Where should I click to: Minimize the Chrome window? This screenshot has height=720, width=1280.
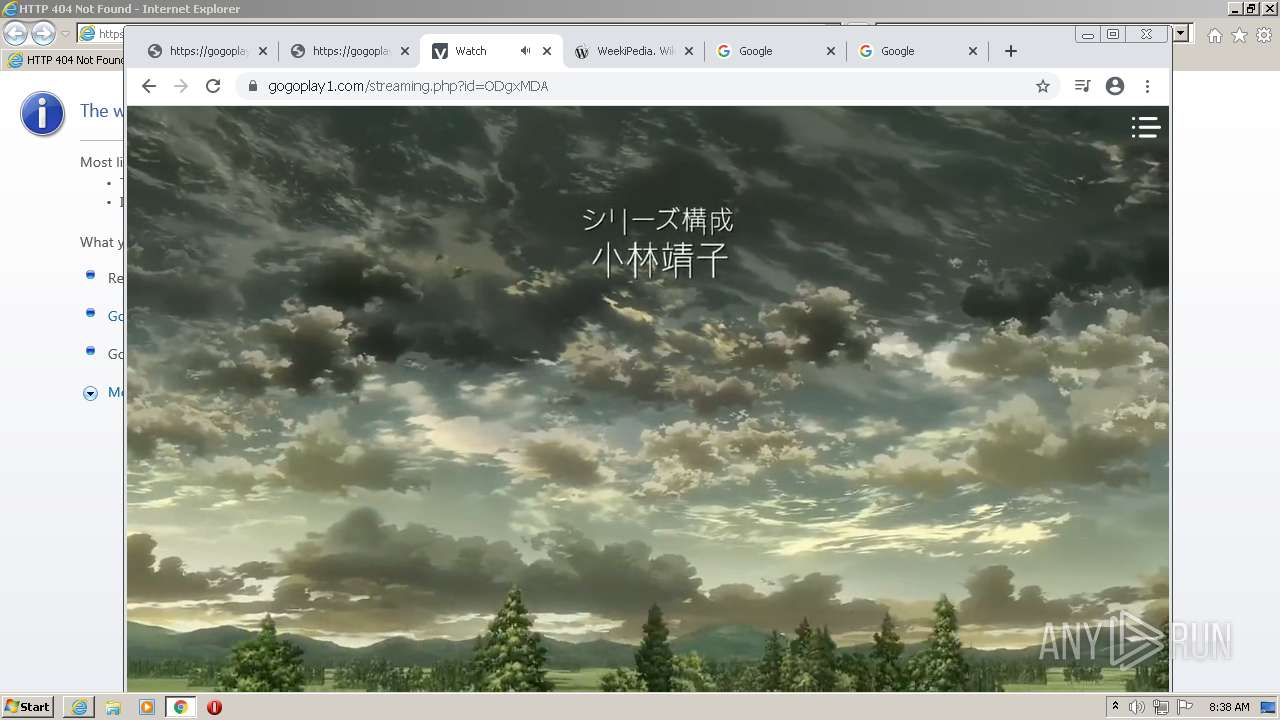(1087, 34)
